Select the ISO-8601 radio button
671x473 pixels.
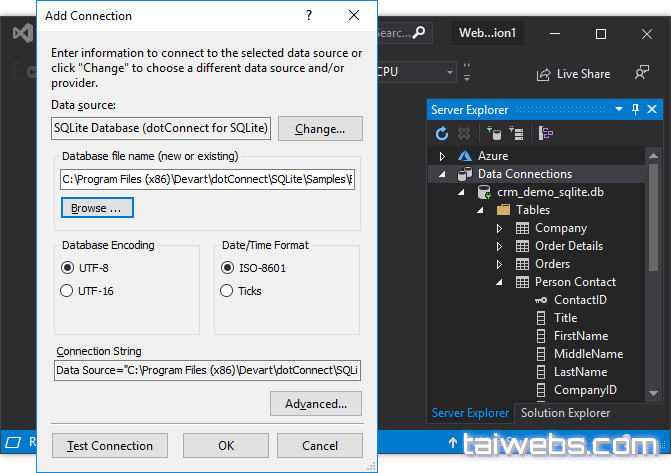pos(227,267)
